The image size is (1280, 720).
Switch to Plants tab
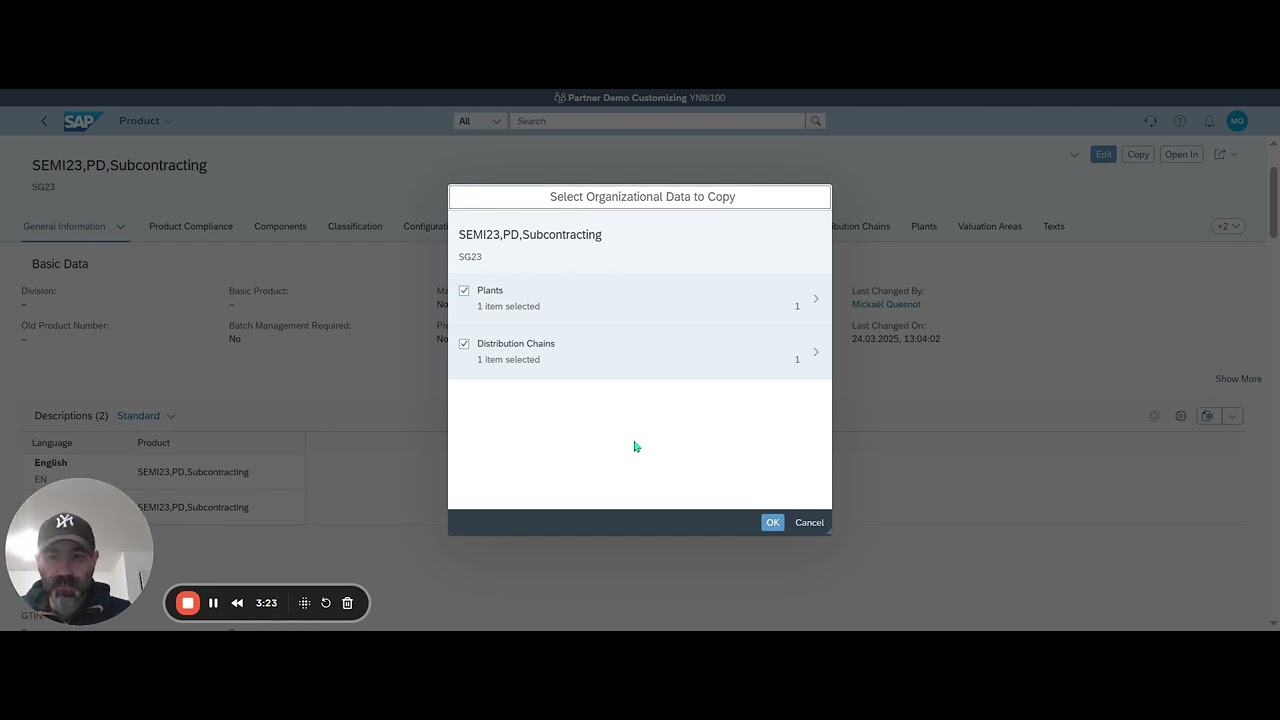tap(924, 227)
